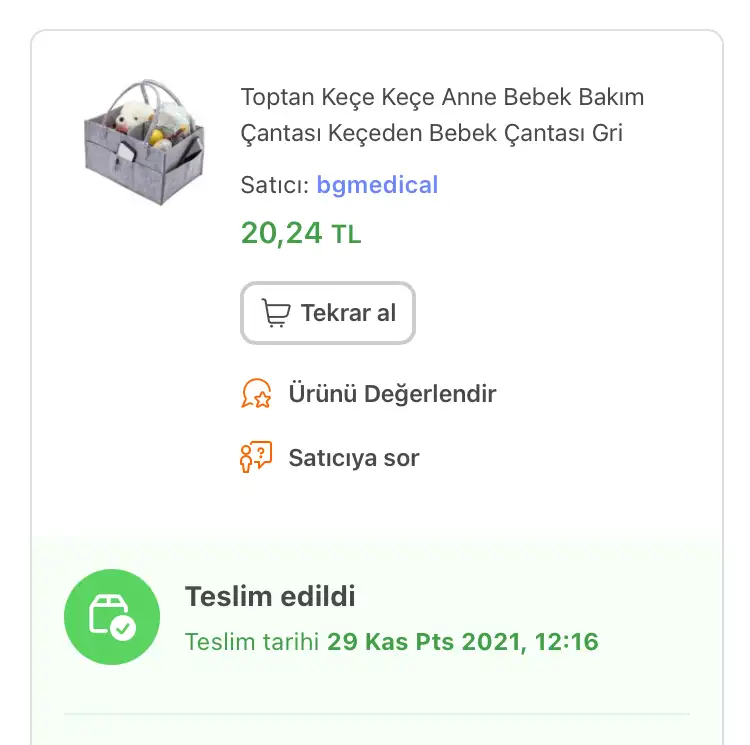Click the product title starting with Toptan Keçe
Image resolution: width=750 pixels, height=745 pixels.
[x=442, y=98]
